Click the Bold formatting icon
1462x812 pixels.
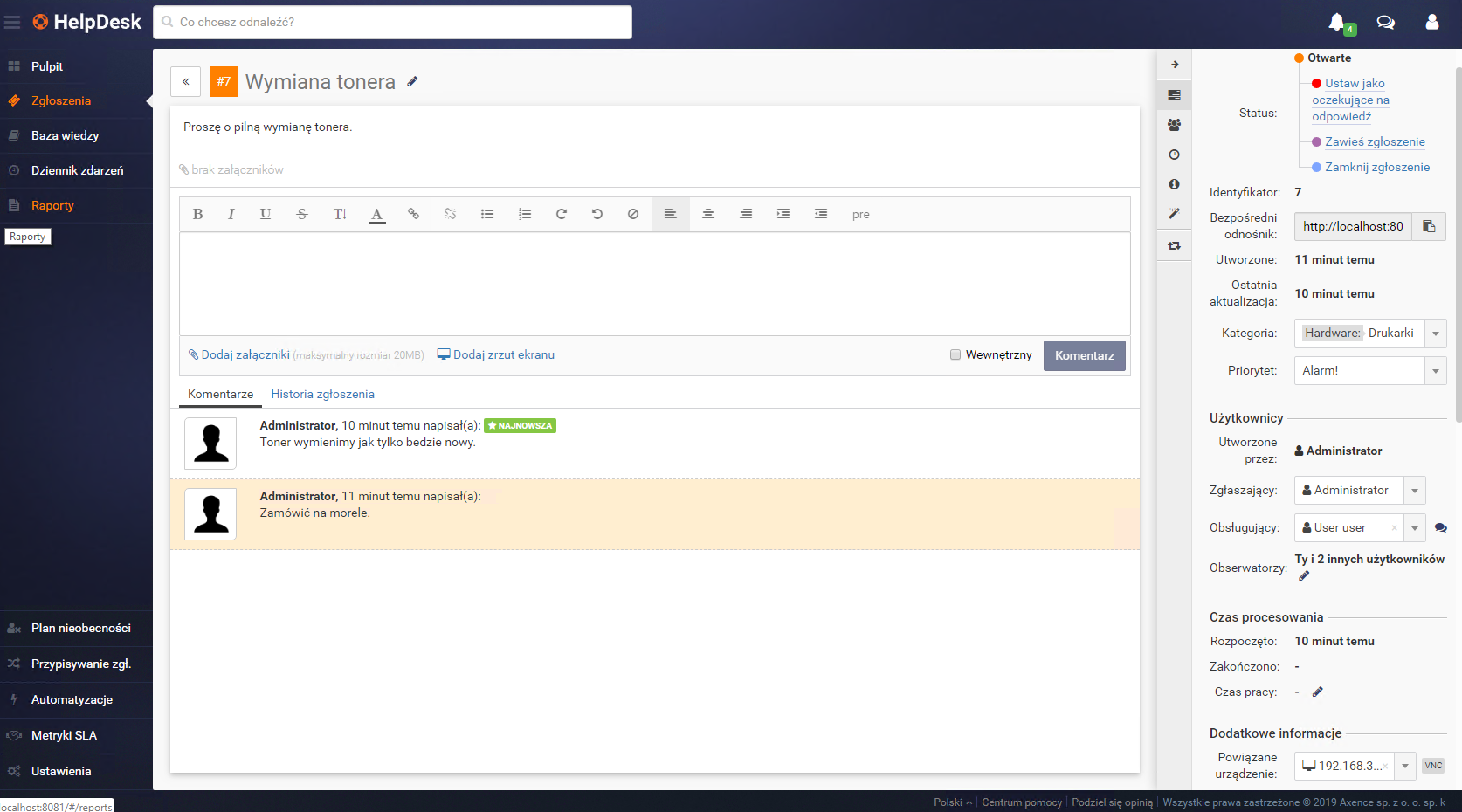click(198, 214)
